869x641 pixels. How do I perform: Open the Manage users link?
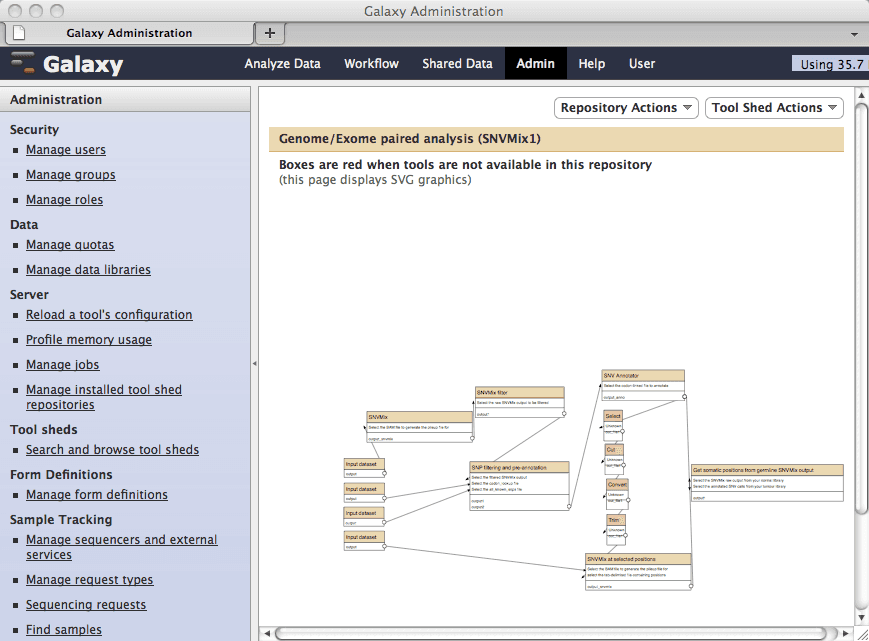pyautogui.click(x=66, y=150)
